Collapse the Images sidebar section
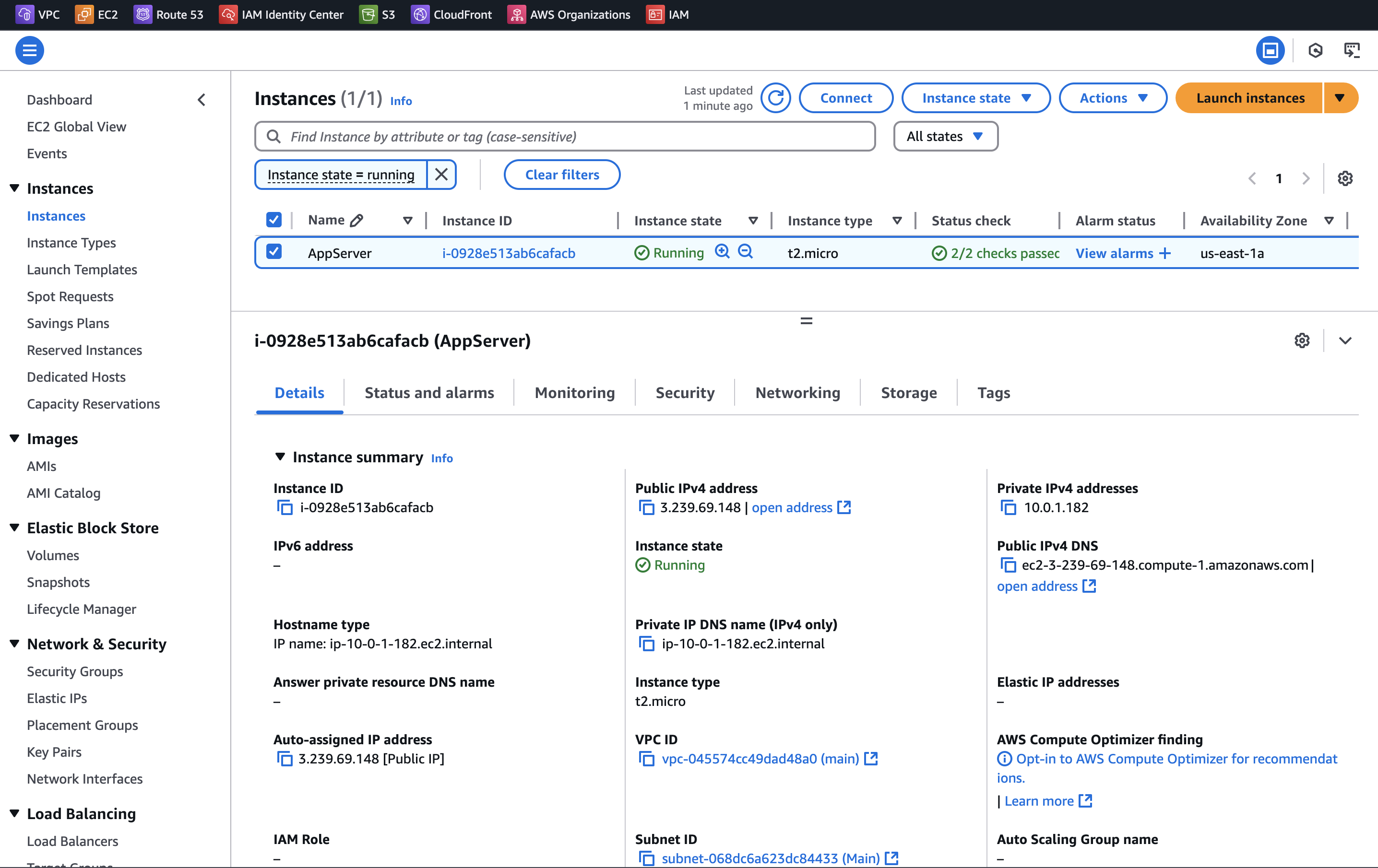1378x868 pixels. 15,439
